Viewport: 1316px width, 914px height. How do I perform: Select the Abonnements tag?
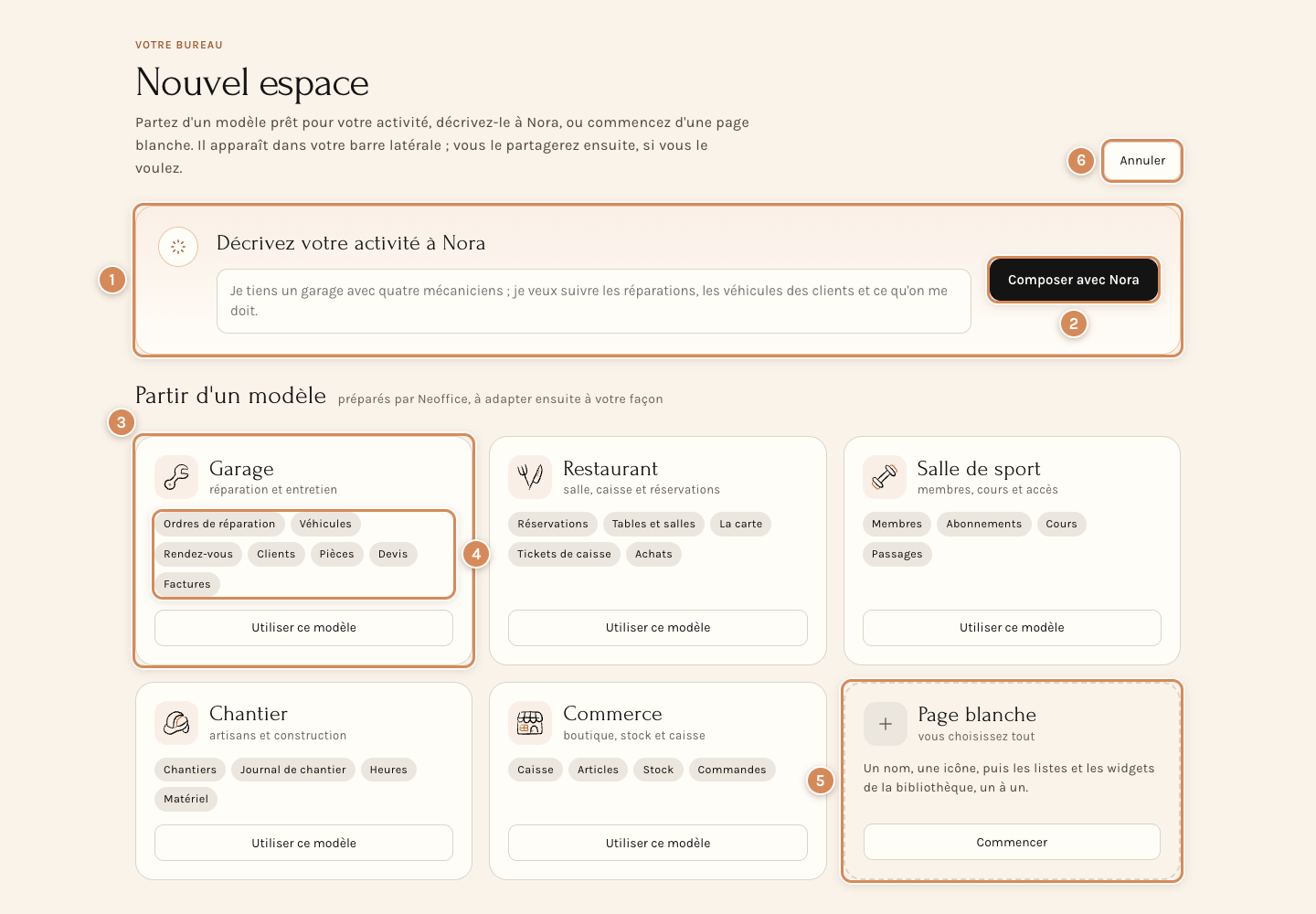pyautogui.click(x=984, y=524)
